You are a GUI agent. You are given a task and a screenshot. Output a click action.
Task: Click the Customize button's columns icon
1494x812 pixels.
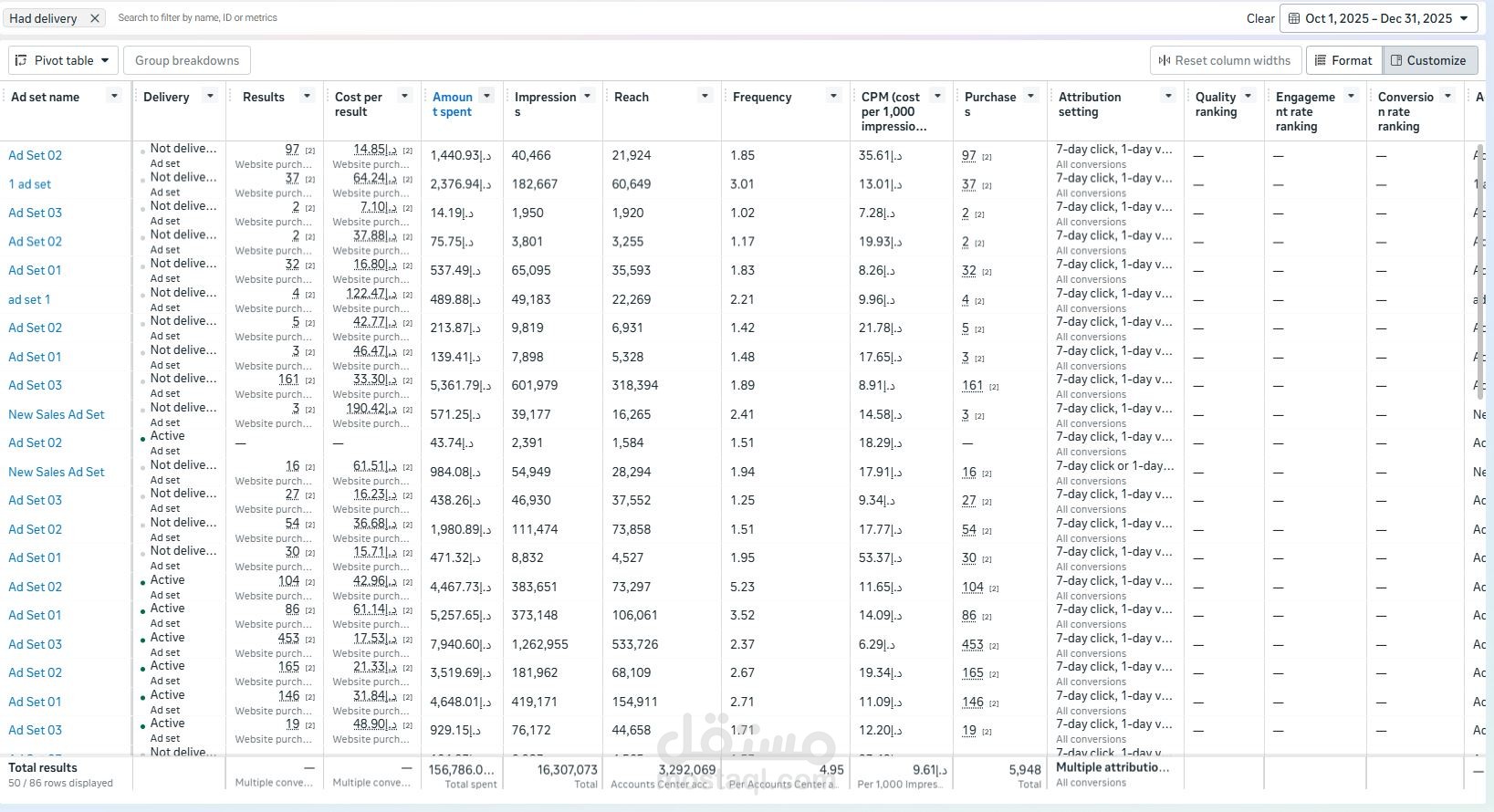1395,60
